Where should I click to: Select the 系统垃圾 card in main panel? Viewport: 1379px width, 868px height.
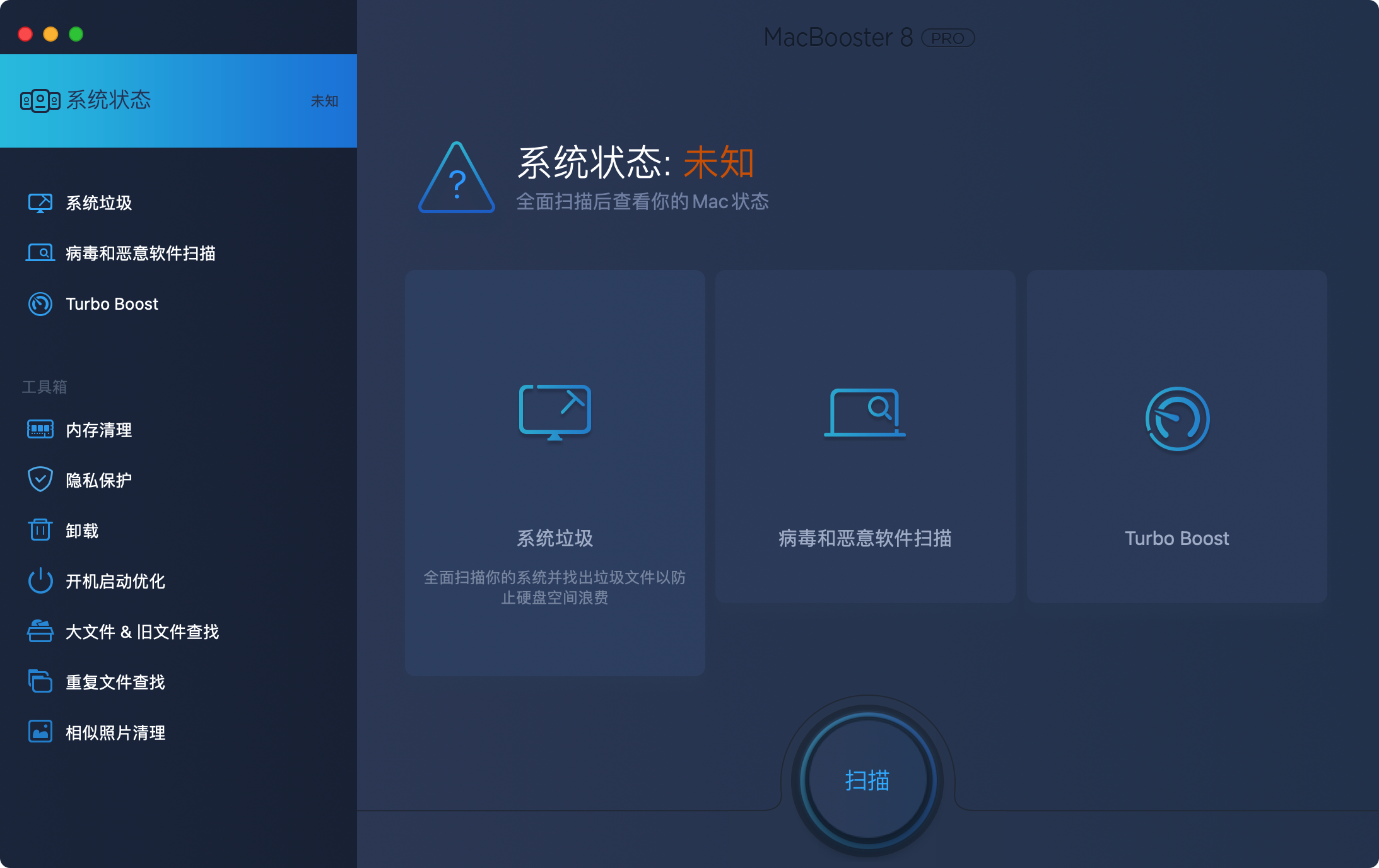[555, 473]
